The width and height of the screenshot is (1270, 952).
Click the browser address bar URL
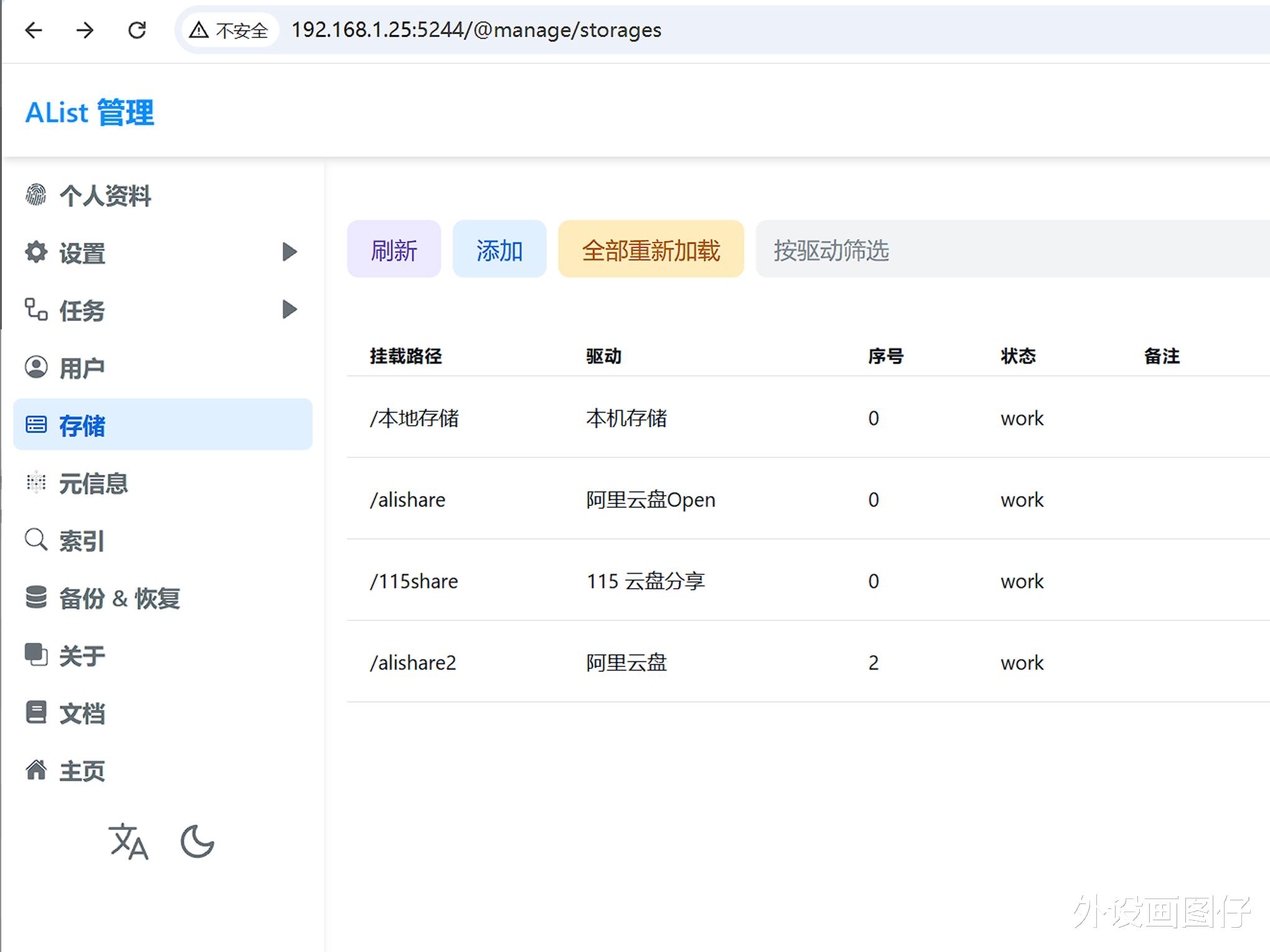(476, 30)
